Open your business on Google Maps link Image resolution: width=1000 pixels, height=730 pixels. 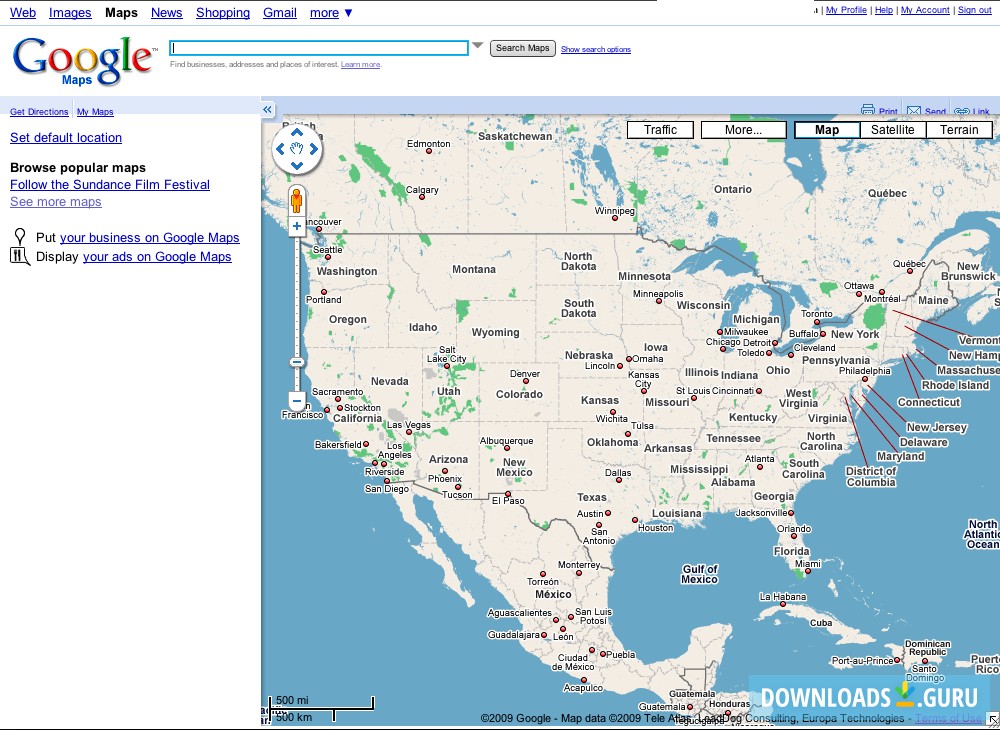pyautogui.click(x=150, y=238)
